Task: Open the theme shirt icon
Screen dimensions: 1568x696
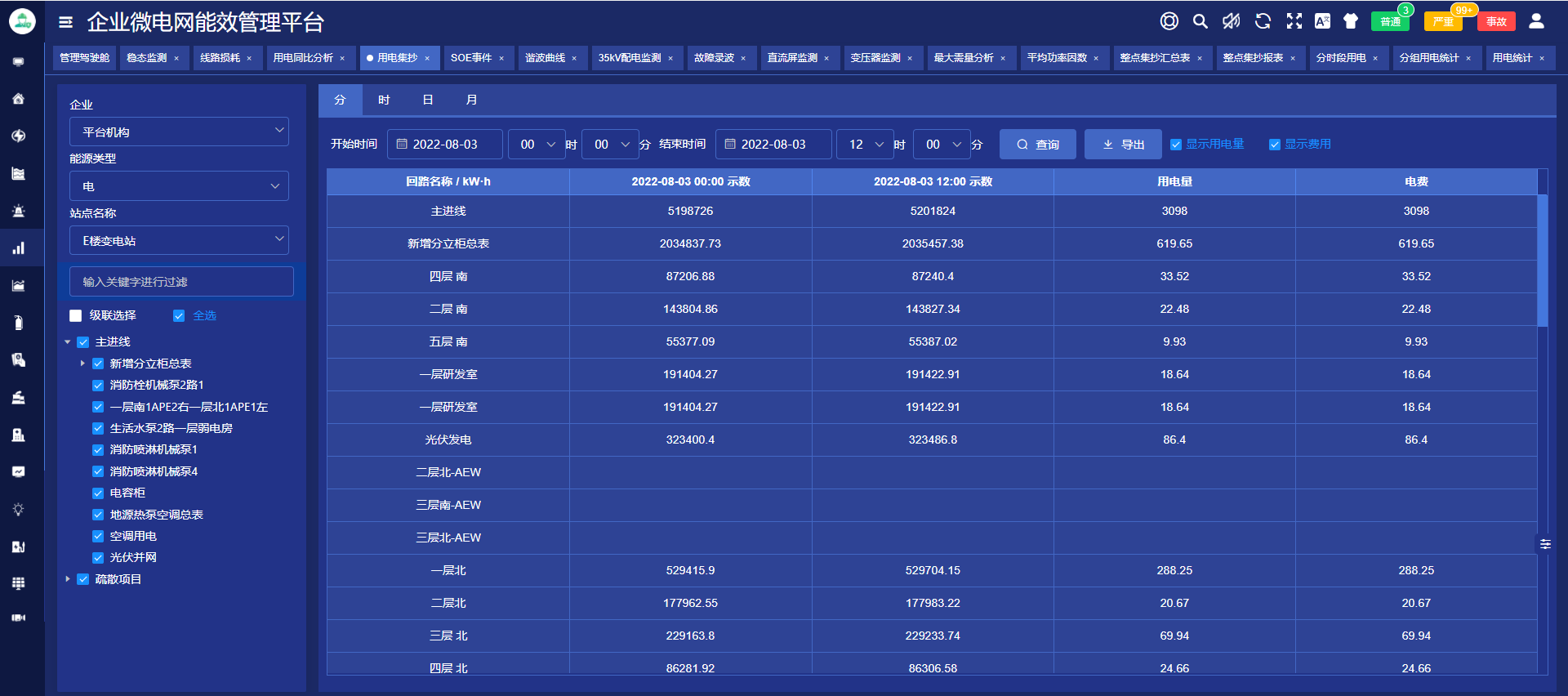Action: point(1350,21)
